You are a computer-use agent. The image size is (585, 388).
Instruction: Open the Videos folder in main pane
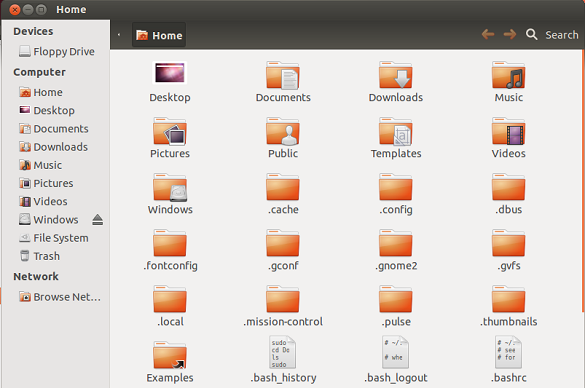(509, 131)
